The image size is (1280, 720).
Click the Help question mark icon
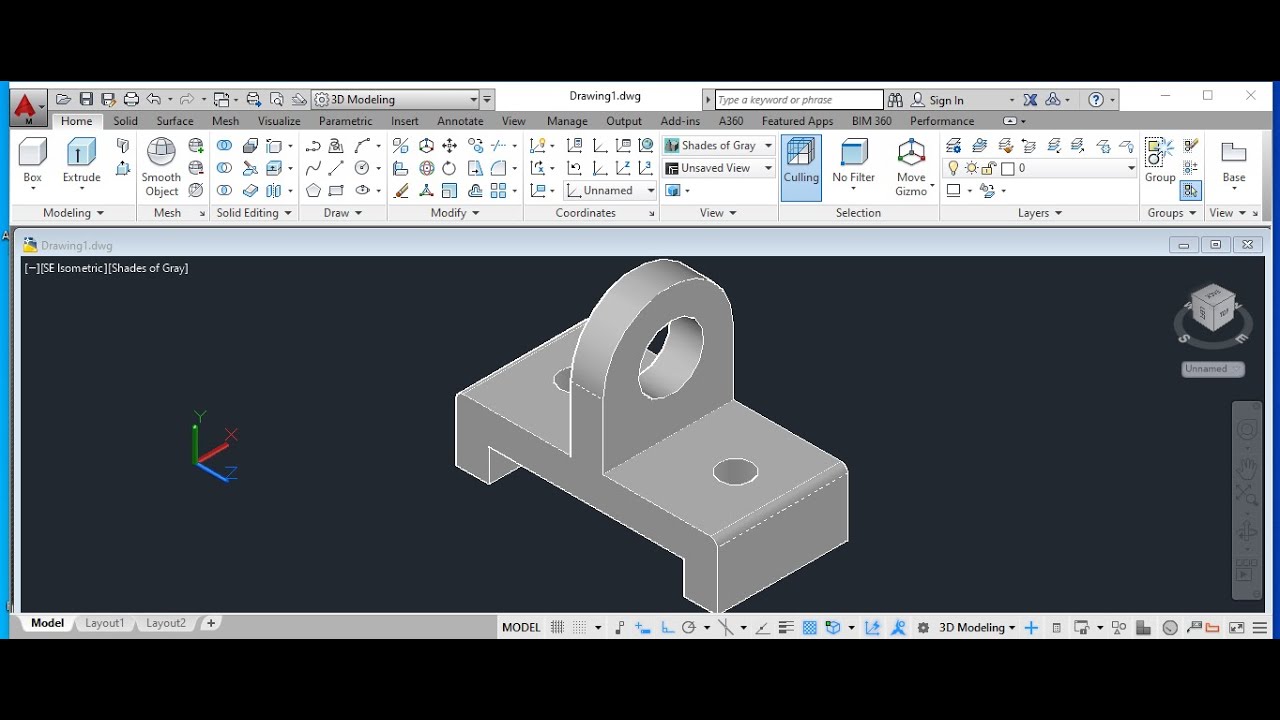pyautogui.click(x=1096, y=100)
